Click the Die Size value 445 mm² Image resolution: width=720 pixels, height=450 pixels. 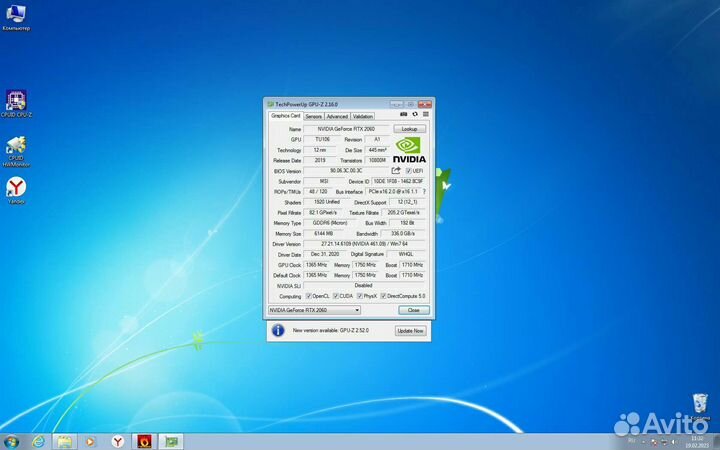pyautogui.click(x=377, y=150)
